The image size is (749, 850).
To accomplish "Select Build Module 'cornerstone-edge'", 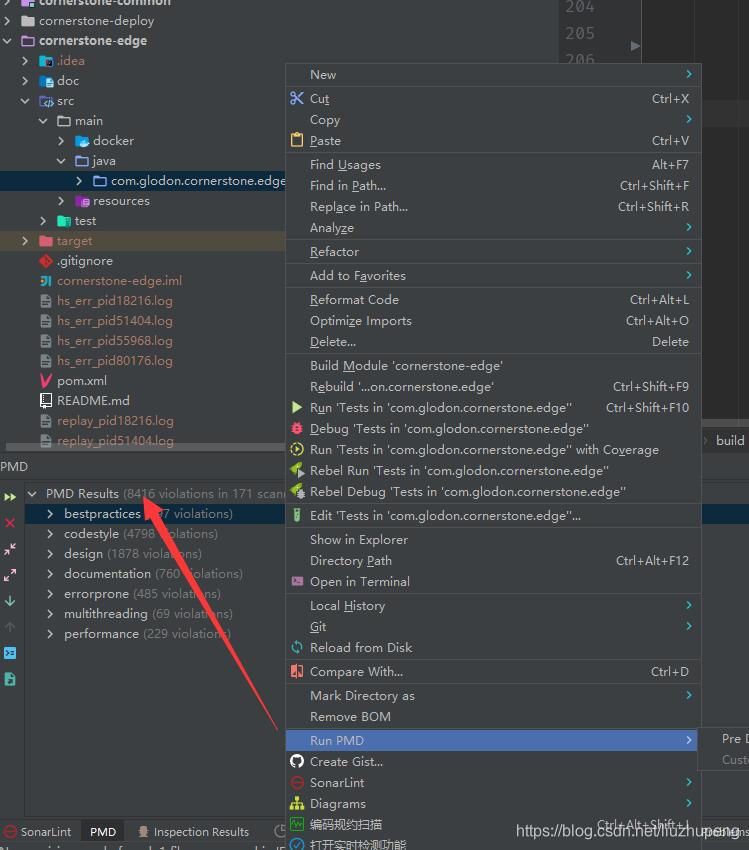I will [493, 365].
